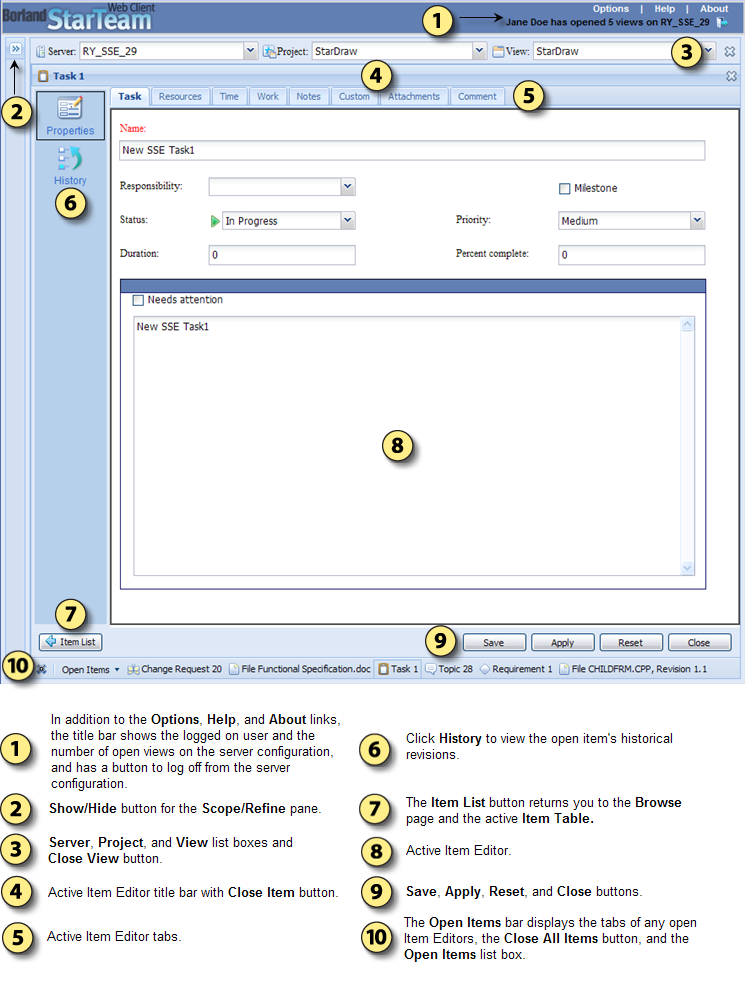Click the Server icon beside server list

click(41, 51)
